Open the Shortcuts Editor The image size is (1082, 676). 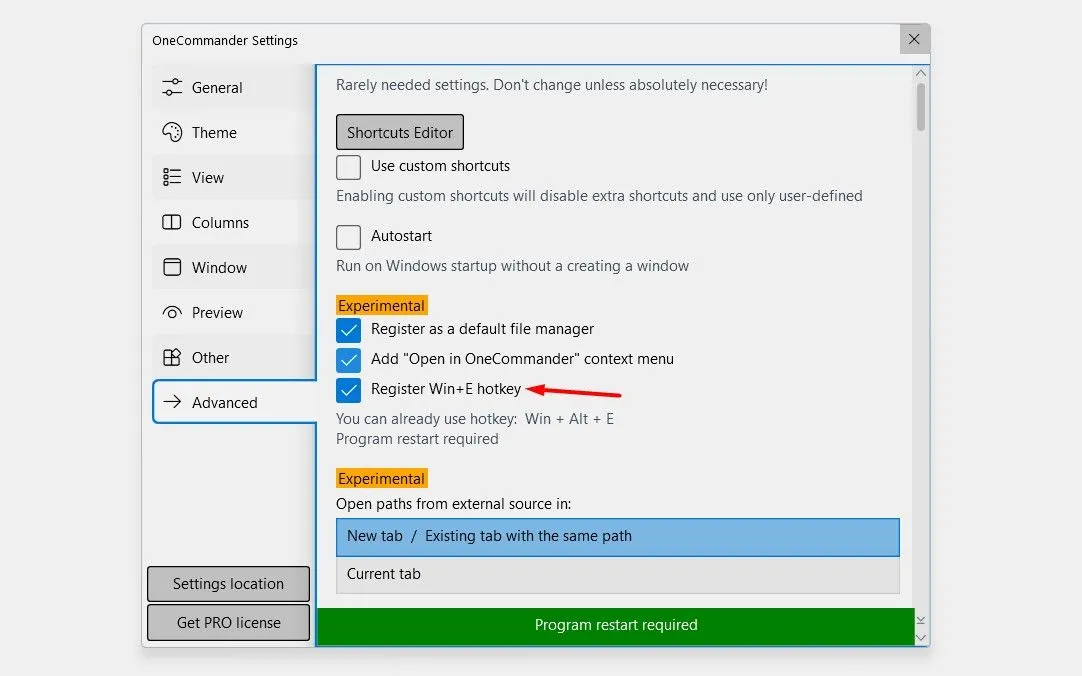400,132
